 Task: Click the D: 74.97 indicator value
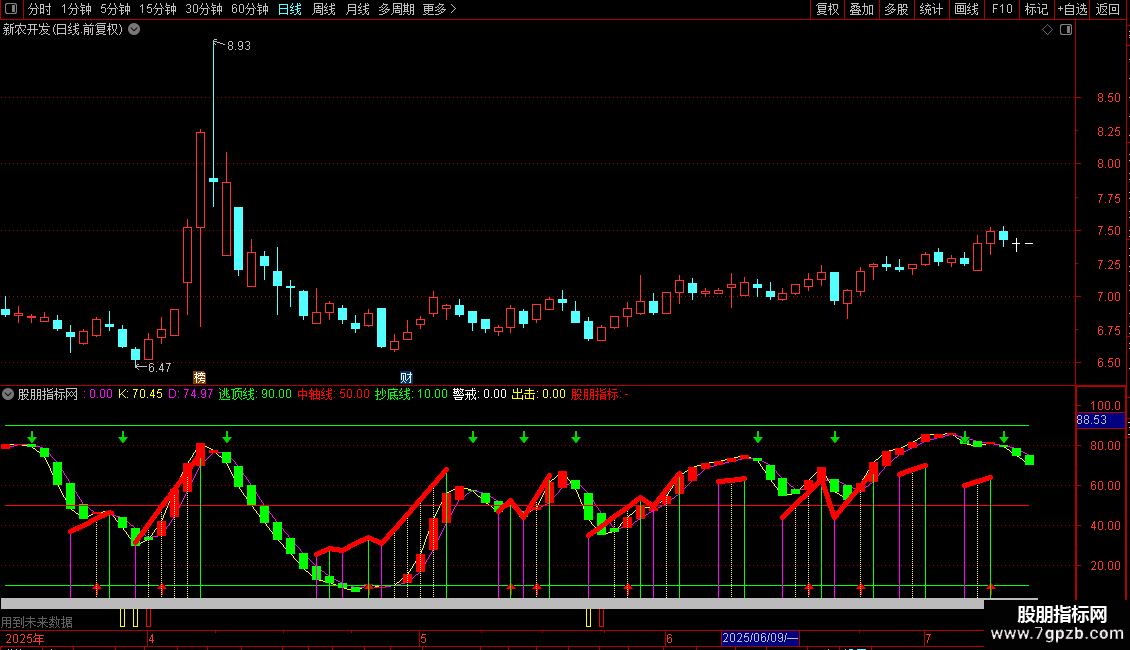[x=191, y=394]
